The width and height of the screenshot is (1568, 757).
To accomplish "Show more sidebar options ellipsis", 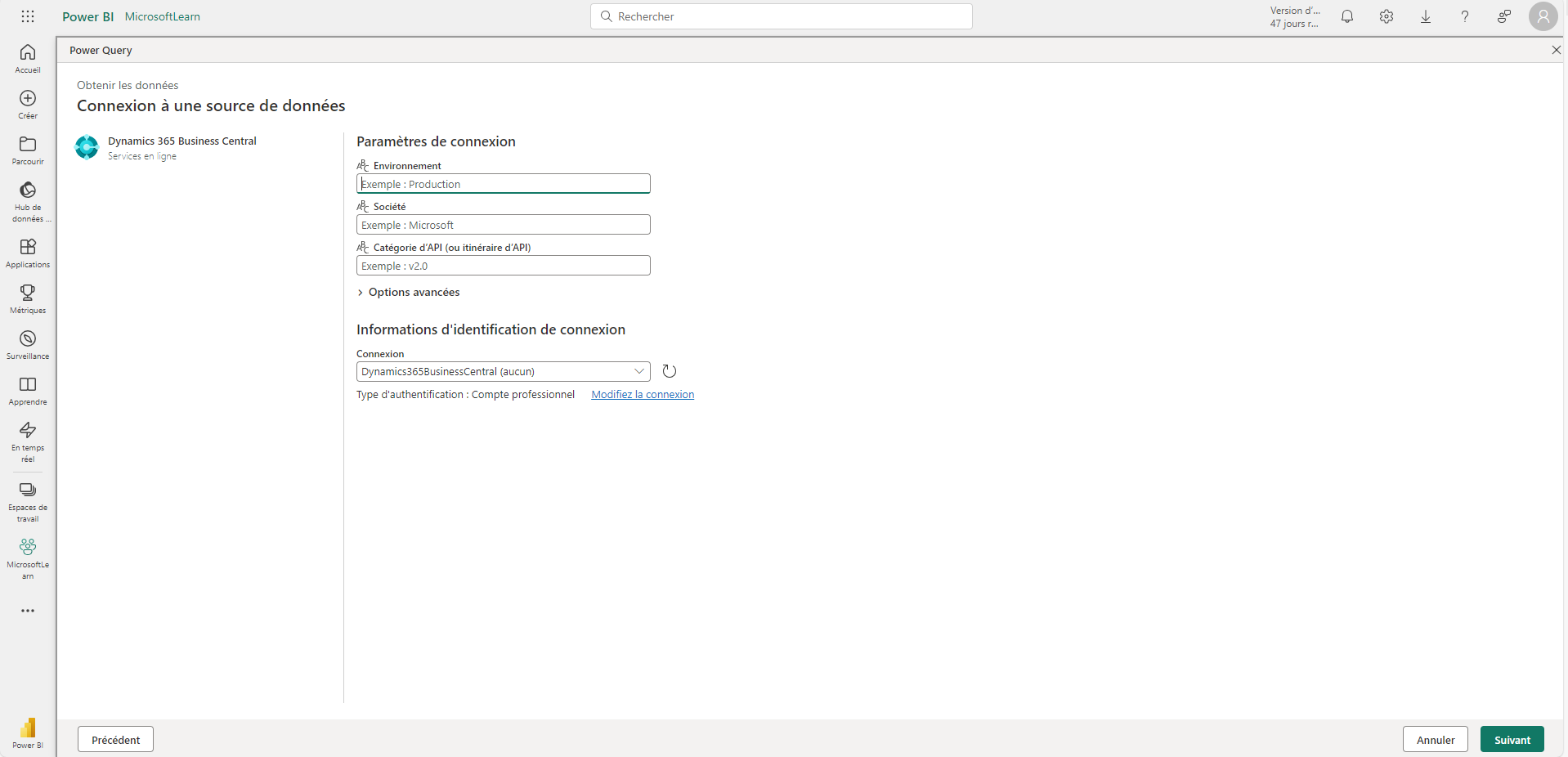I will click(28, 611).
